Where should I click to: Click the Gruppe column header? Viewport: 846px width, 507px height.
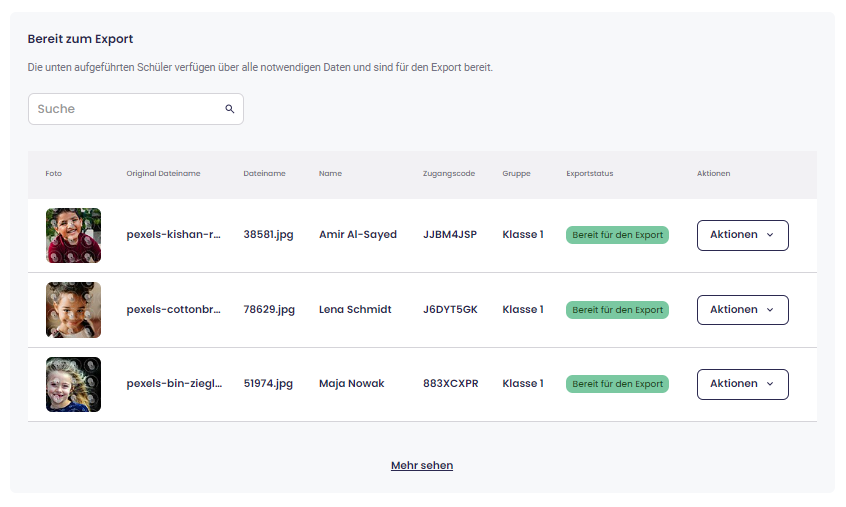pos(516,174)
